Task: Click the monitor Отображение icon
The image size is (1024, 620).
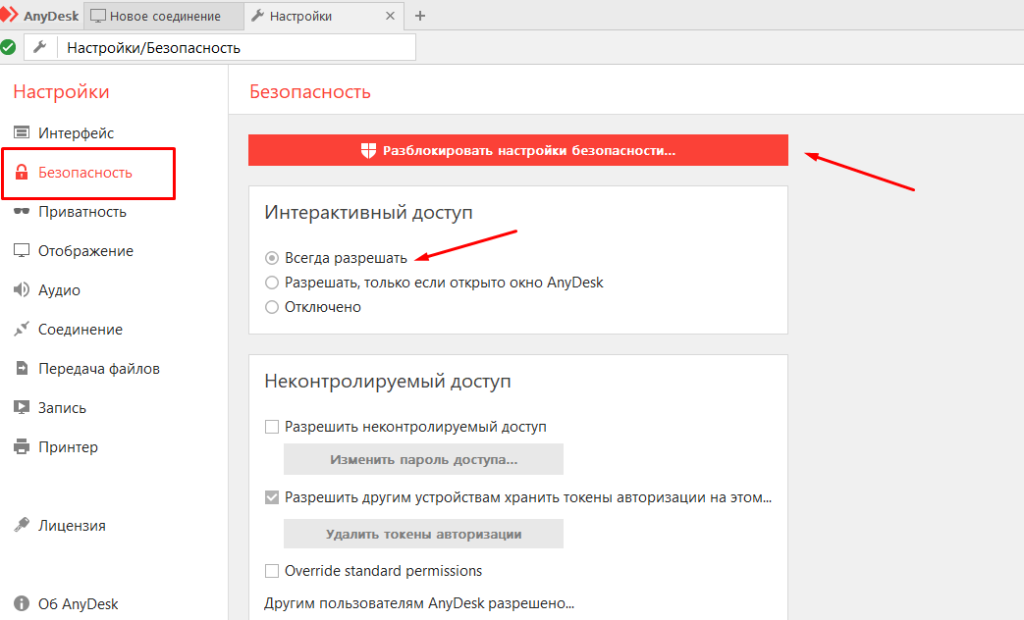Action: click(x=22, y=250)
